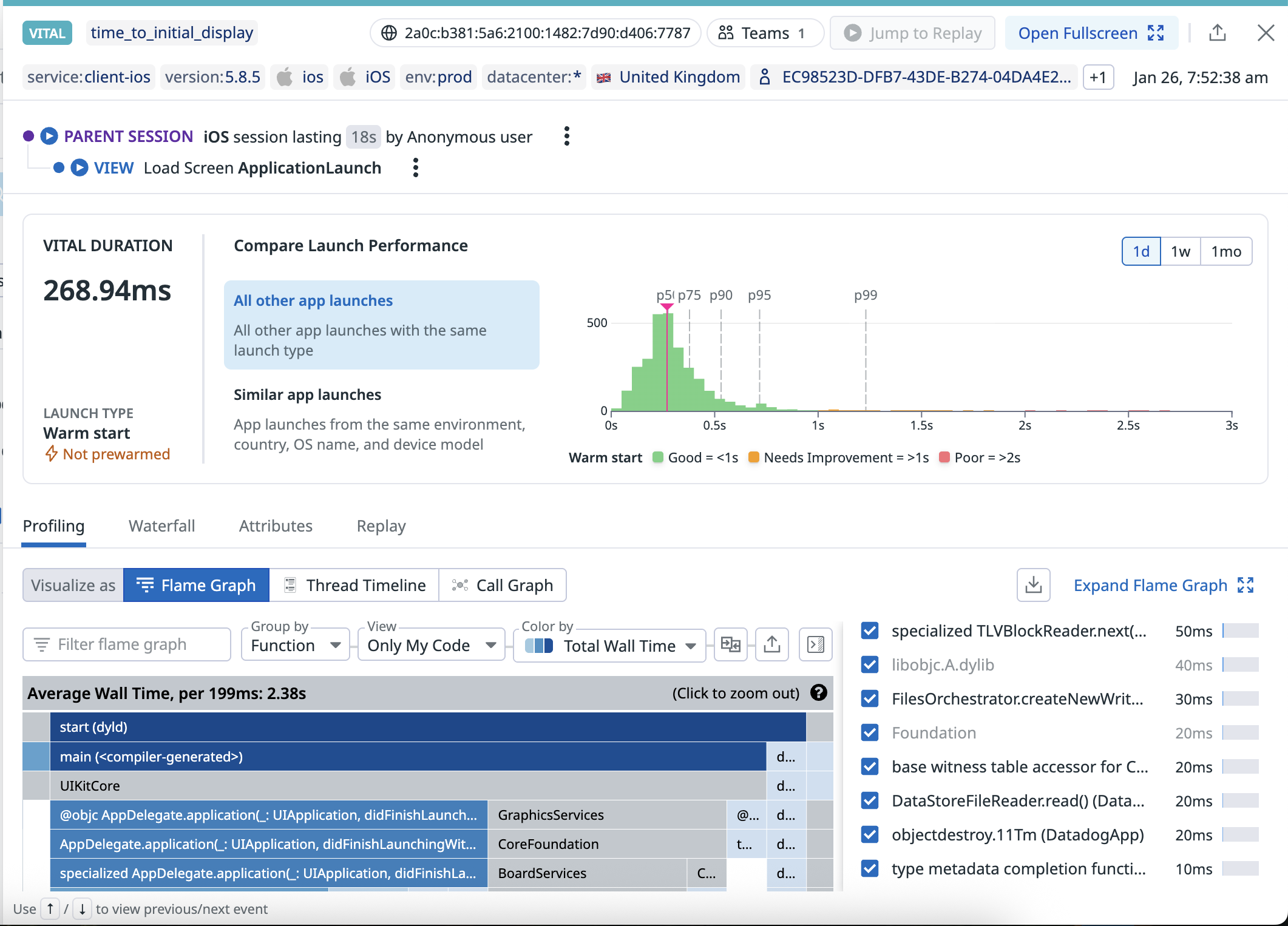Click the share/export icon in header
Image resolution: width=1288 pixels, height=926 pixels.
click(1217, 33)
